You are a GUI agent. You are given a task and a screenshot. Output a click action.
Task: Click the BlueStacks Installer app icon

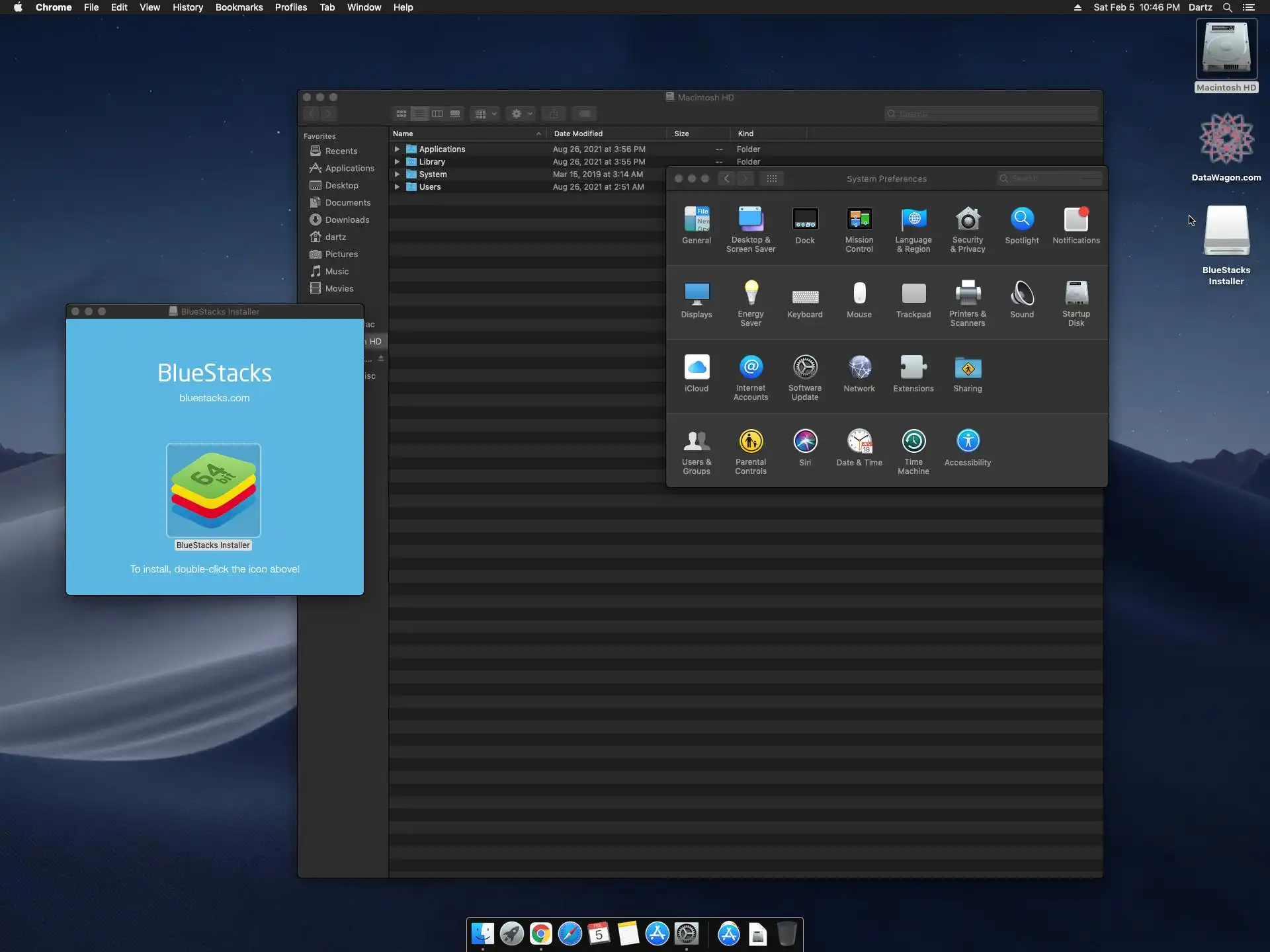click(x=213, y=490)
